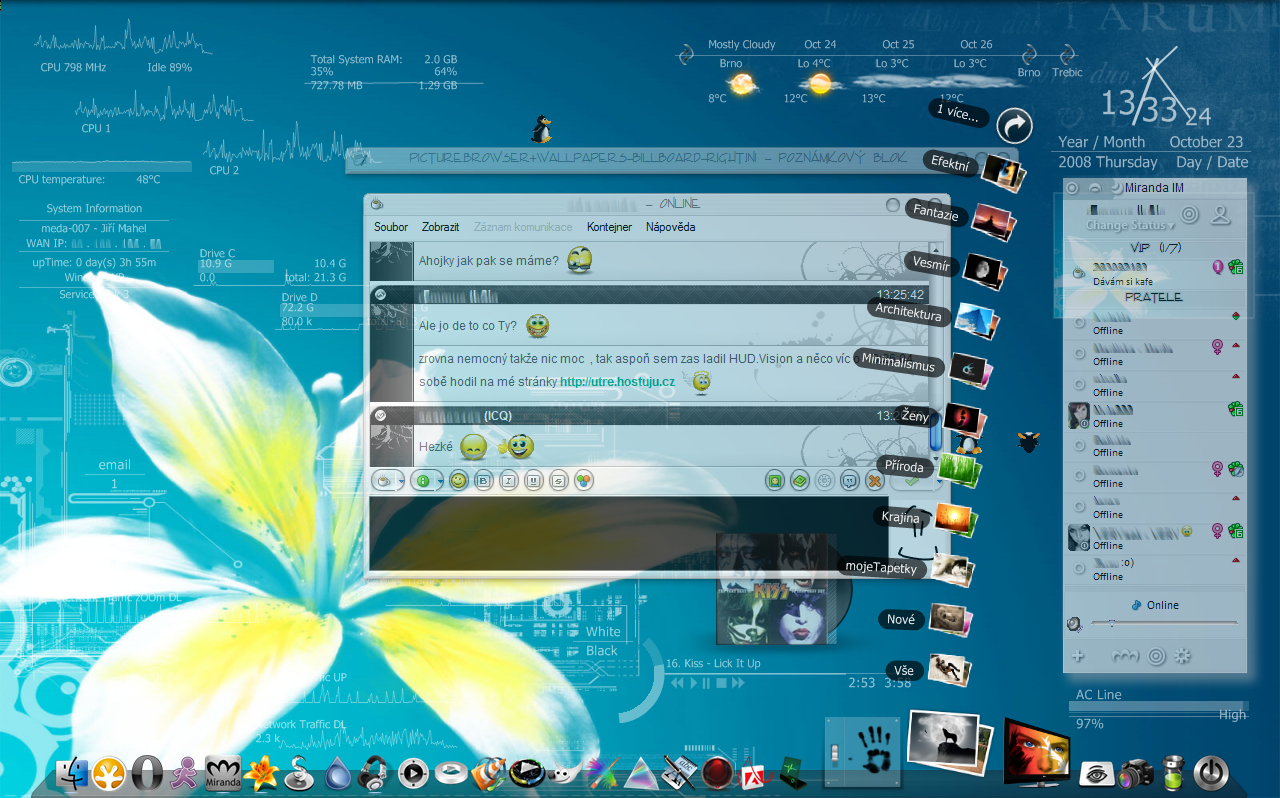This screenshot has height=798, width=1280.
Task: Open the wolf moon photo thumbnail
Action: [943, 740]
